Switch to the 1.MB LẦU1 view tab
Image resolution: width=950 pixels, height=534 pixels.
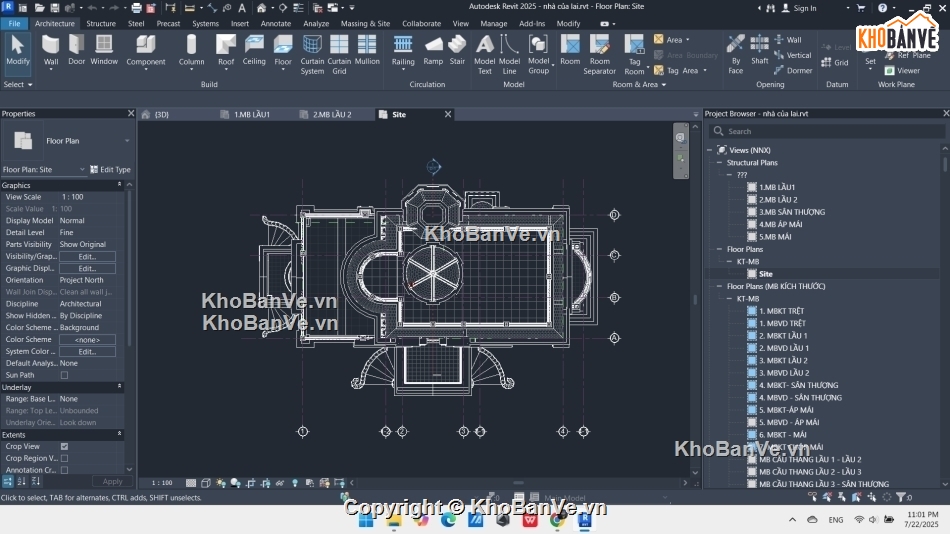[x=251, y=115]
